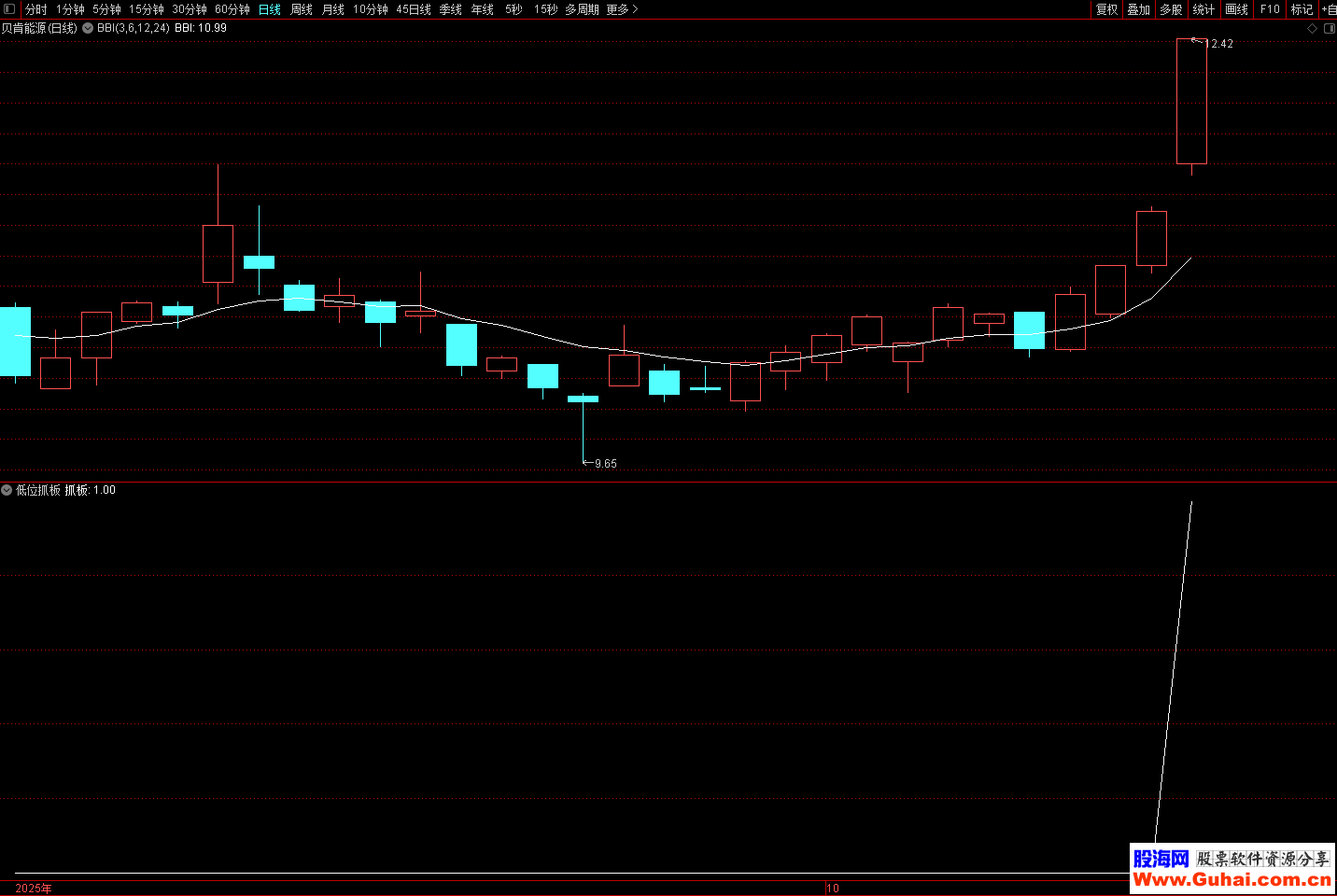
Task: Expand 低位抓板 indicator dropdown arrow
Action: pyautogui.click(x=7, y=490)
